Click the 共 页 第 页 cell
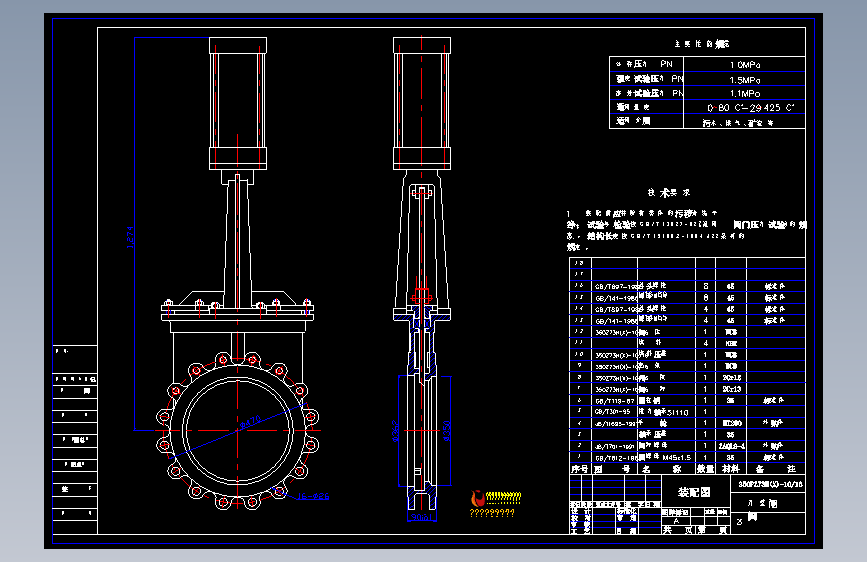The width and height of the screenshot is (867, 562). click(x=696, y=530)
